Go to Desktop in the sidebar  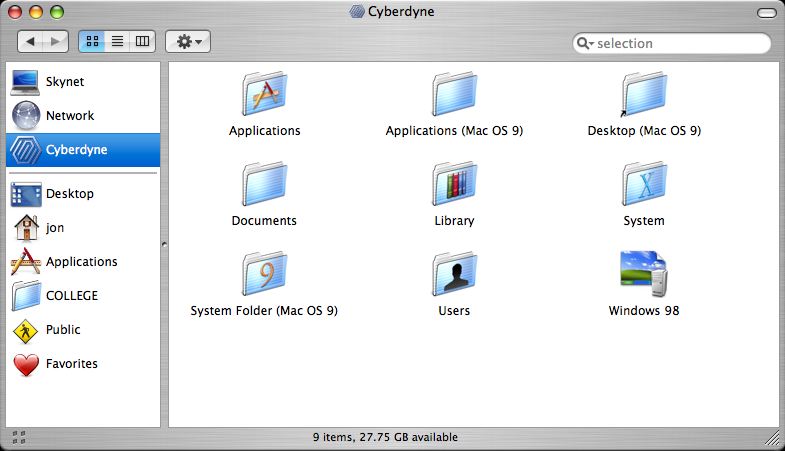coord(83,194)
